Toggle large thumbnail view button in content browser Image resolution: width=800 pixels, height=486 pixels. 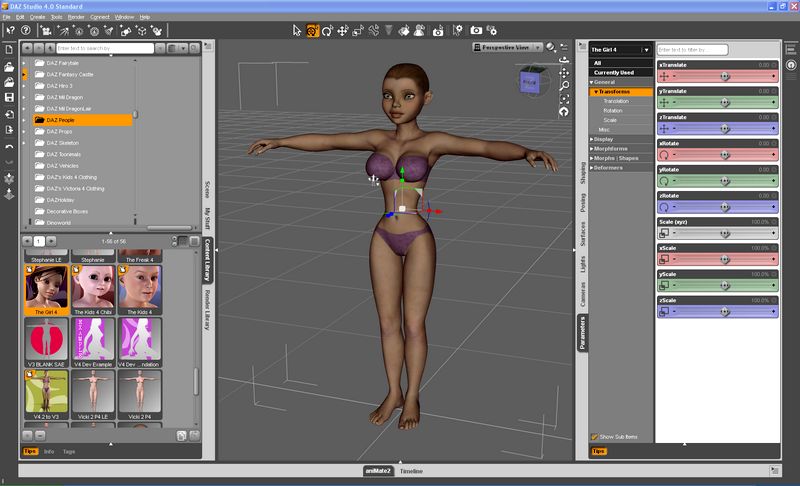tap(194, 241)
